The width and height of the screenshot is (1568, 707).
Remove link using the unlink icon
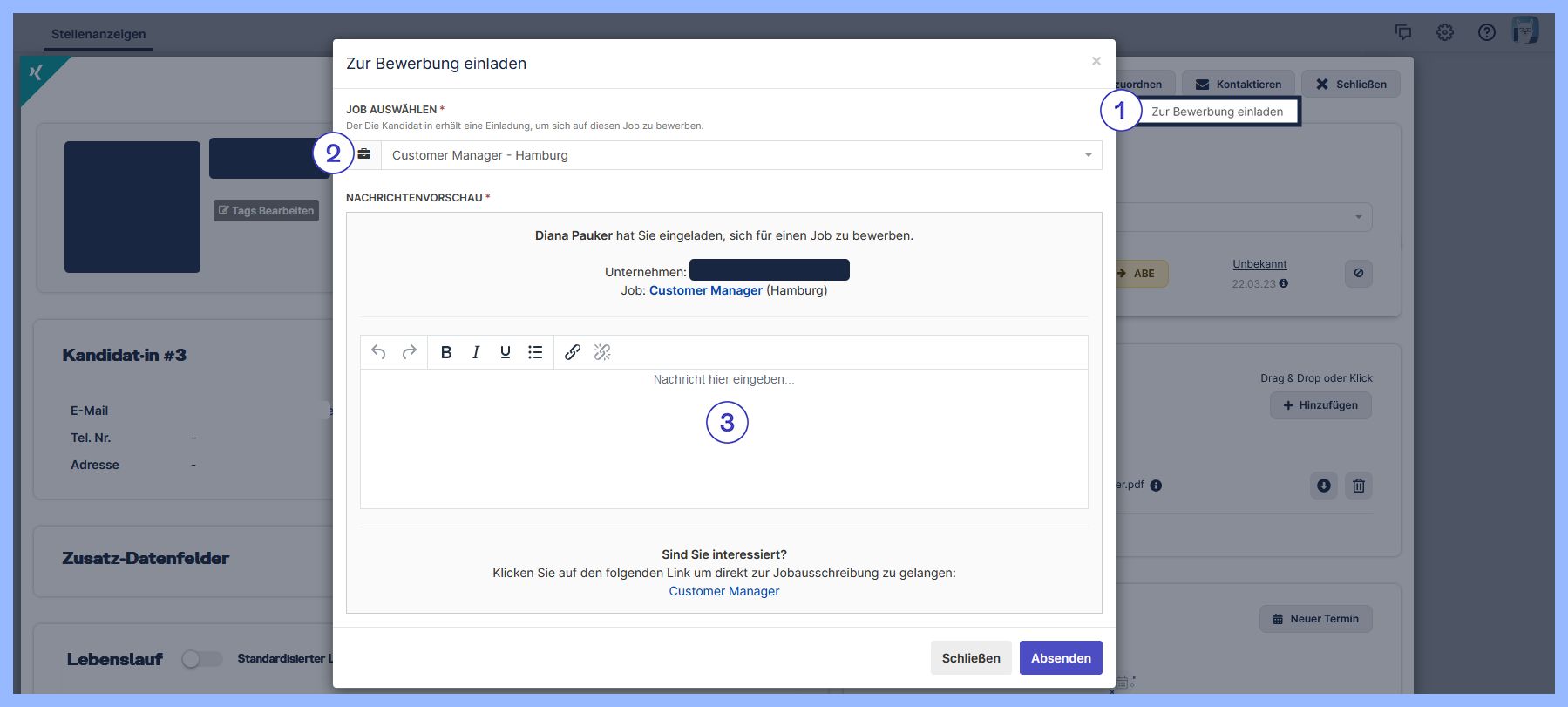coord(602,352)
